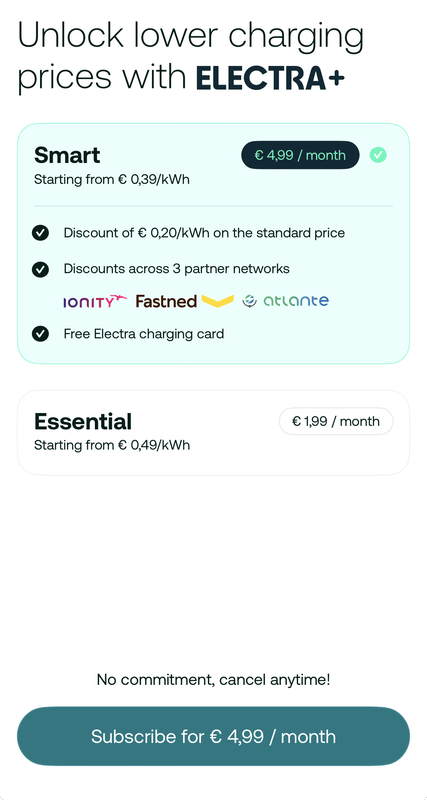This screenshot has width=427, height=800.
Task: Click the ELECTRA+ brand wordmark in heading
Action: [x=270, y=79]
